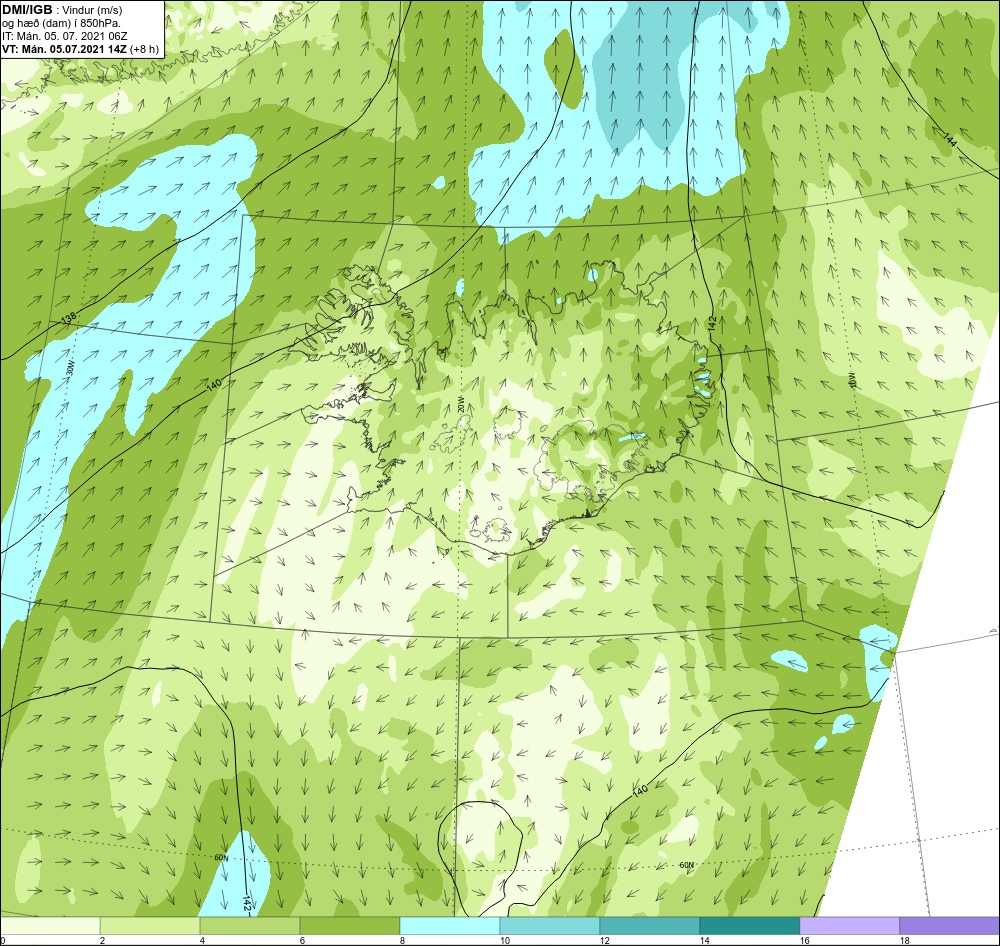This screenshot has width=1000, height=946.
Task: Click the 10–12 m/s turquoise legend swatch
Action: click(x=550, y=926)
